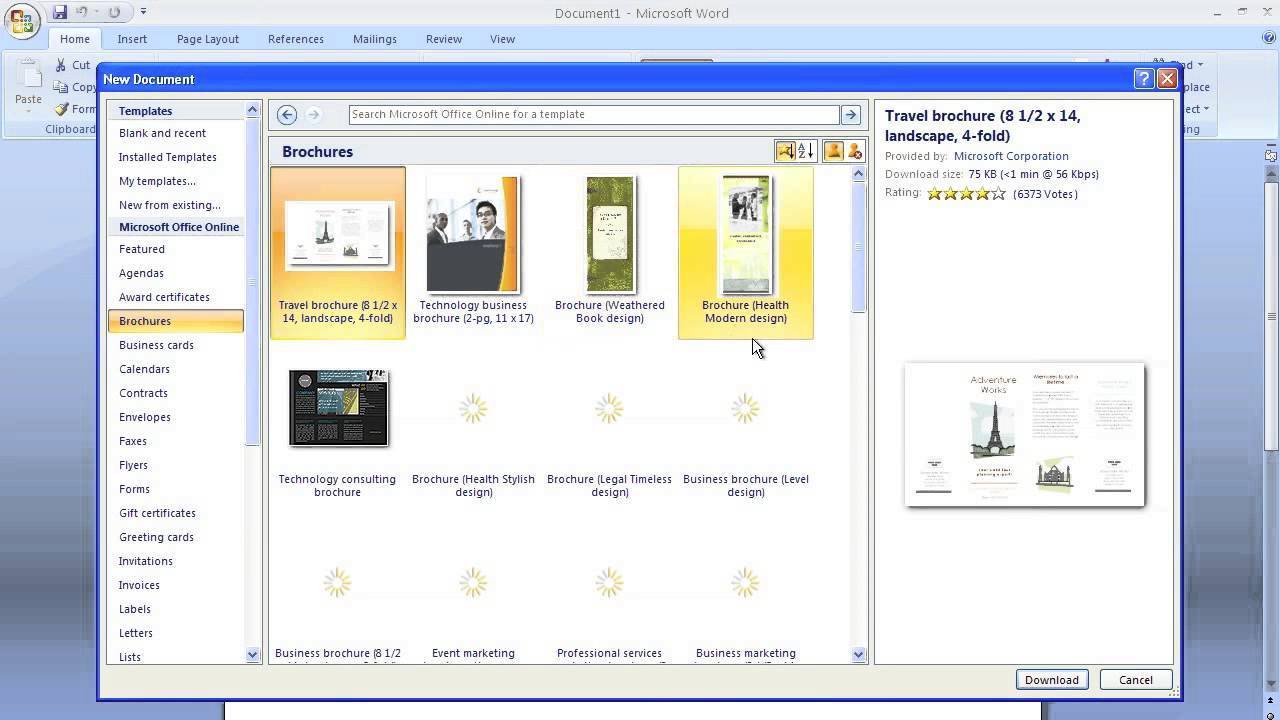
Task: Click the Back arrow in the dialog
Action: click(x=287, y=115)
